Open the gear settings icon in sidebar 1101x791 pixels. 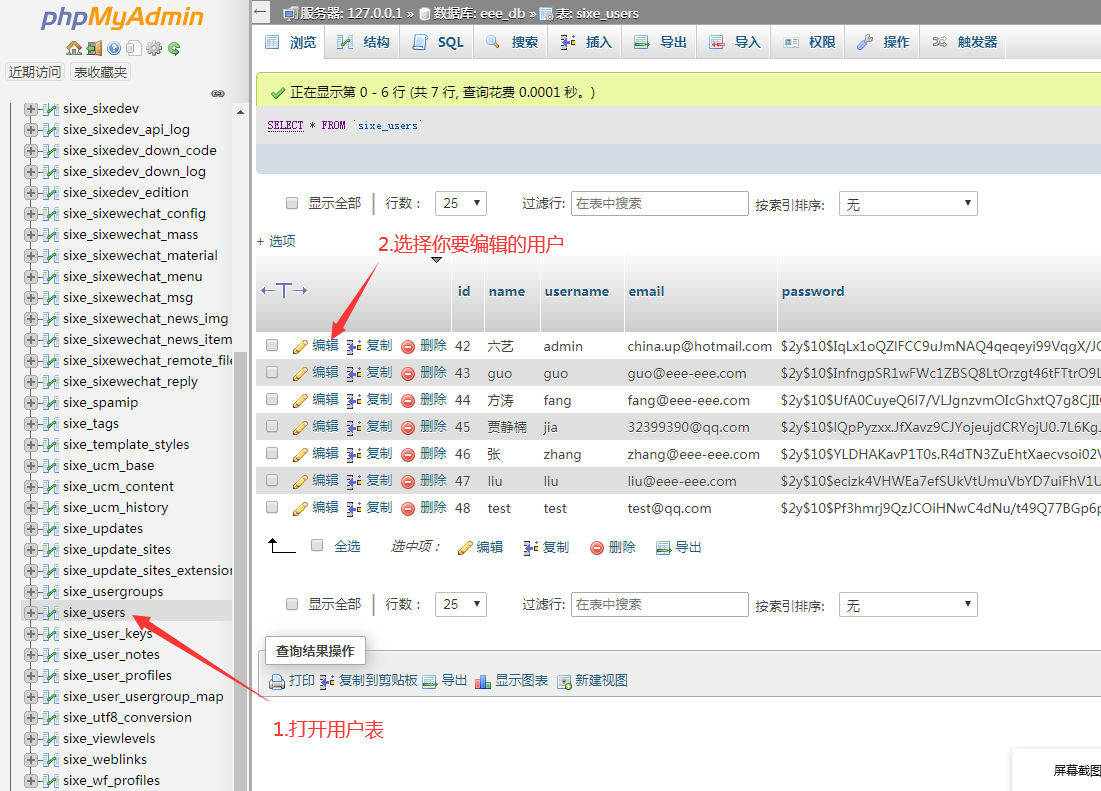tap(153, 48)
